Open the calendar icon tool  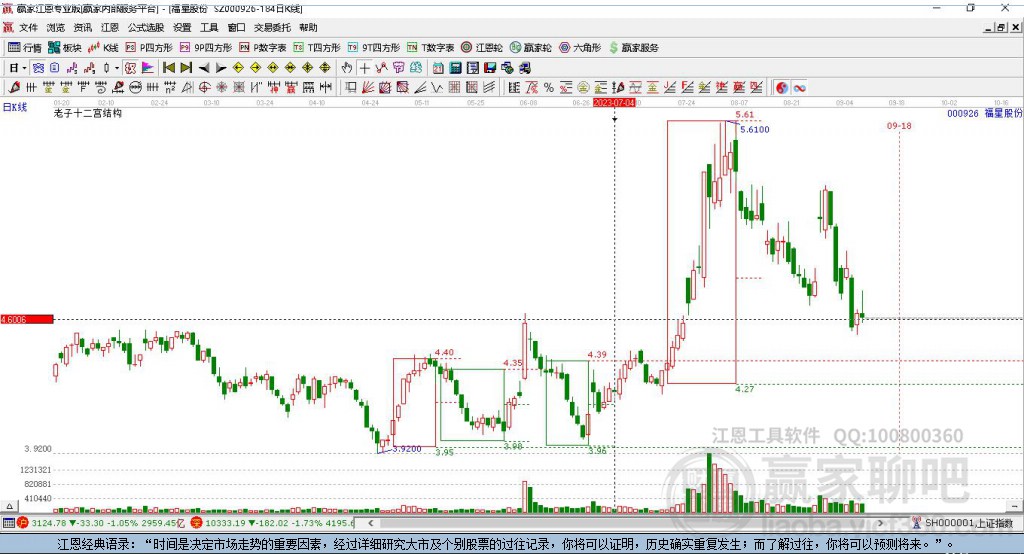(438, 68)
